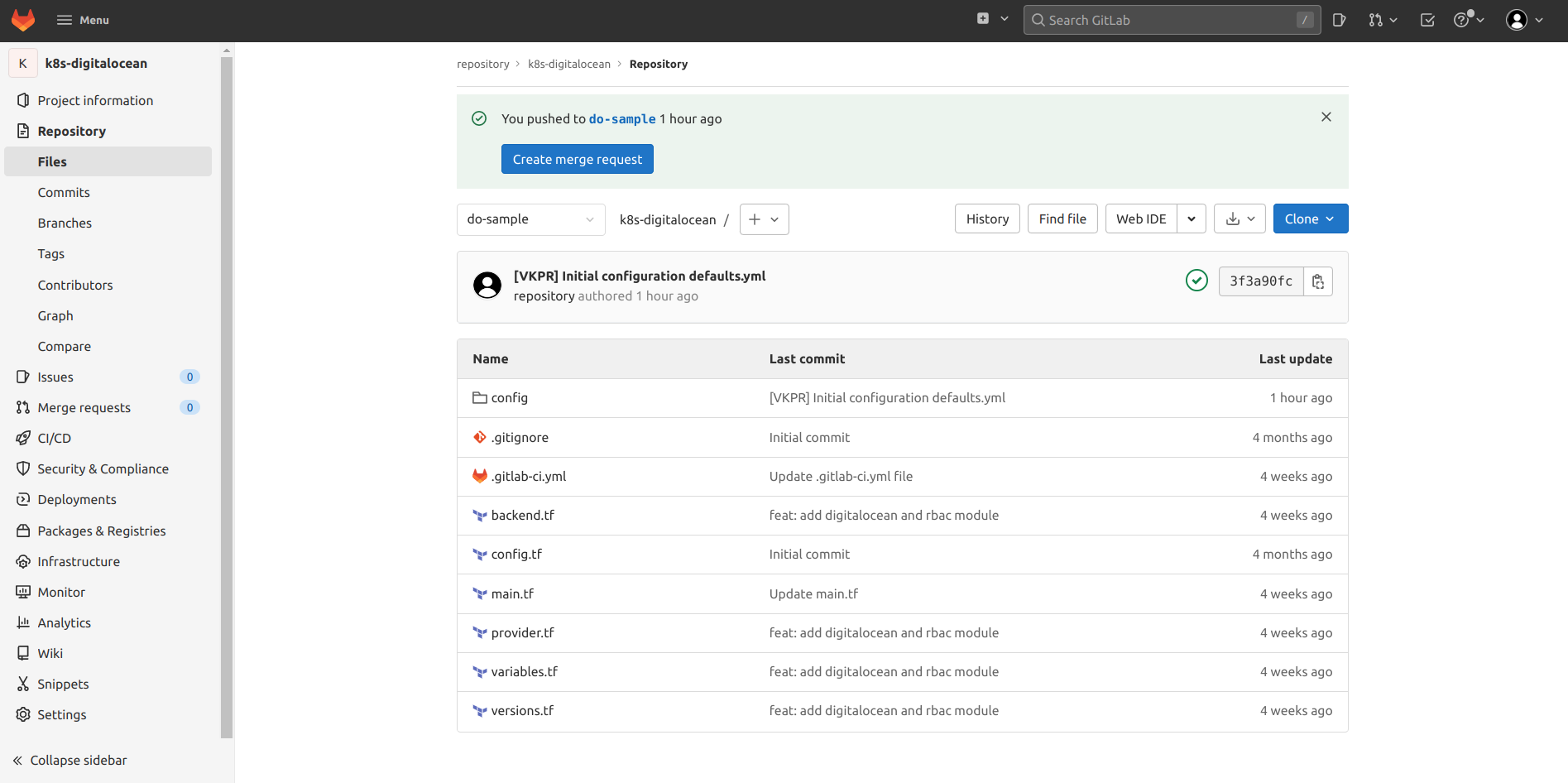Open Wiki book section
Image resolution: width=1568 pixels, height=783 pixels.
coord(108,653)
